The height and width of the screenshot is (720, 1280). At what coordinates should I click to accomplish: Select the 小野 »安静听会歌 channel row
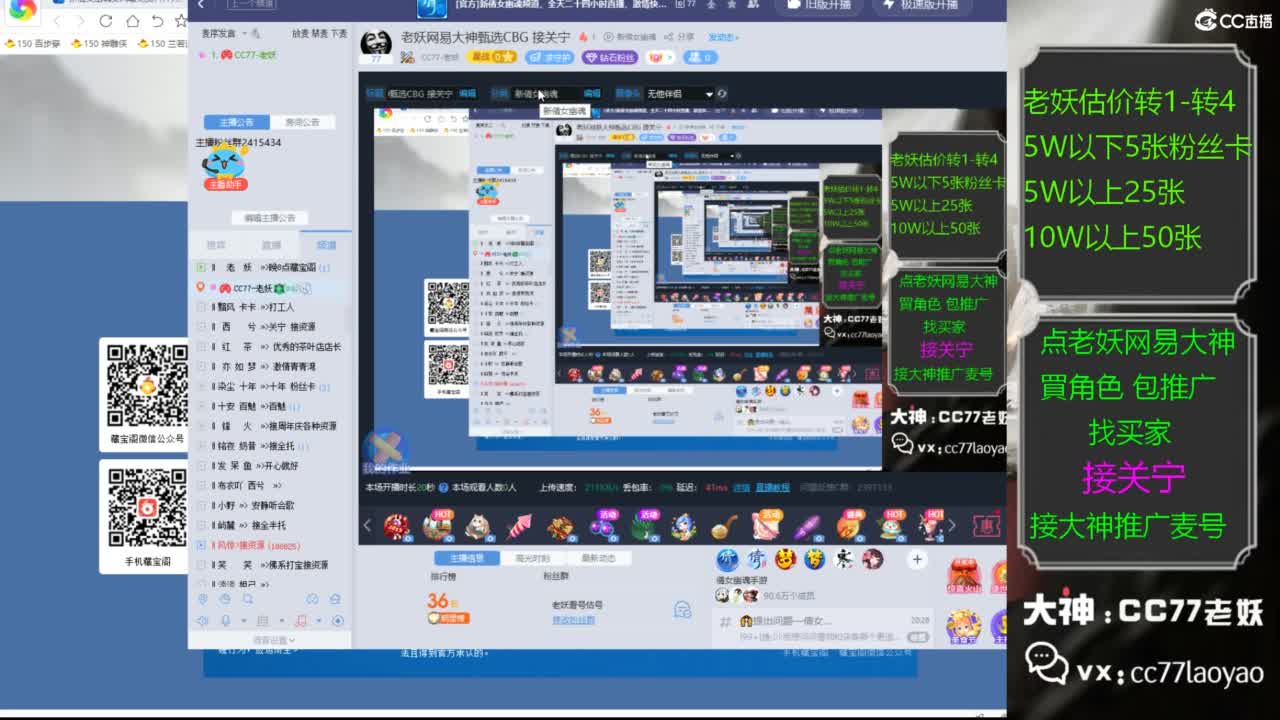pyautogui.click(x=270, y=505)
